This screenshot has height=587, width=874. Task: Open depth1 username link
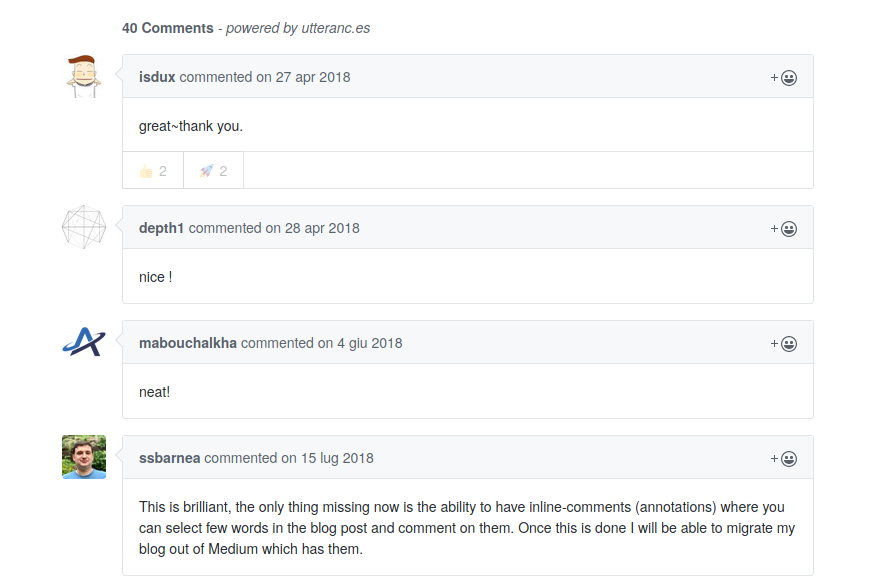click(x=162, y=228)
